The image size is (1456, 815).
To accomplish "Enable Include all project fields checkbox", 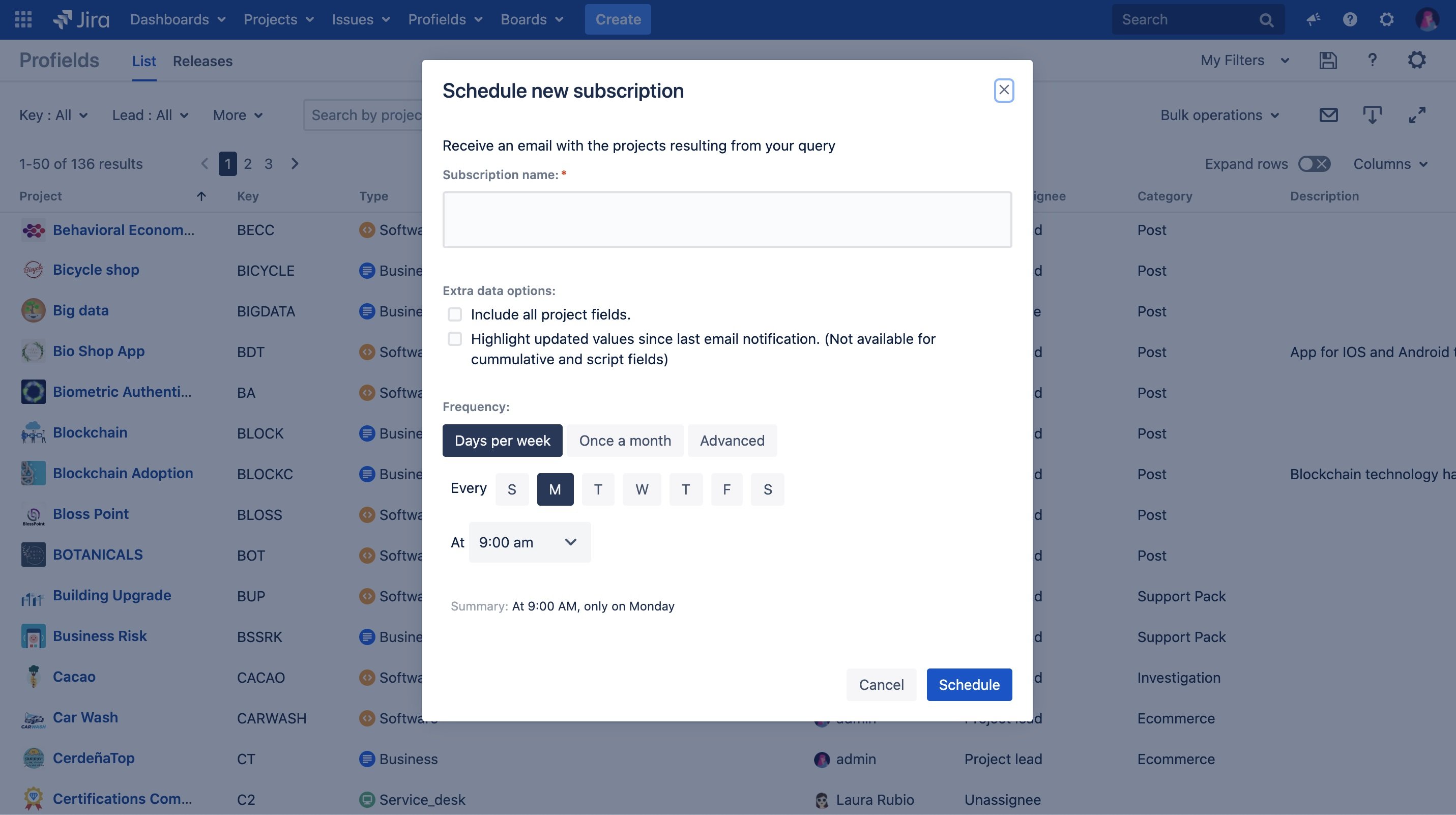I will 453,315.
